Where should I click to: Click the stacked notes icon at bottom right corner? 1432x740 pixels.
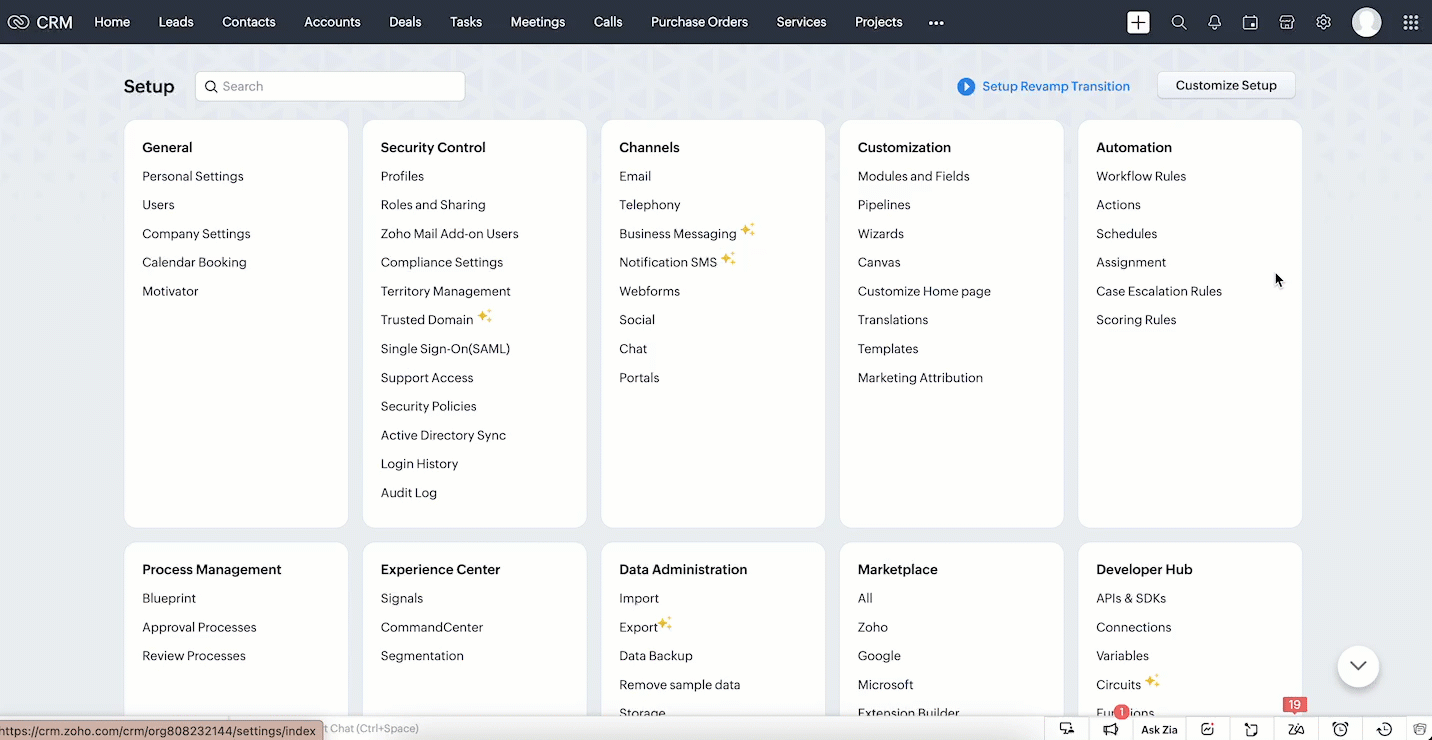click(1420, 729)
